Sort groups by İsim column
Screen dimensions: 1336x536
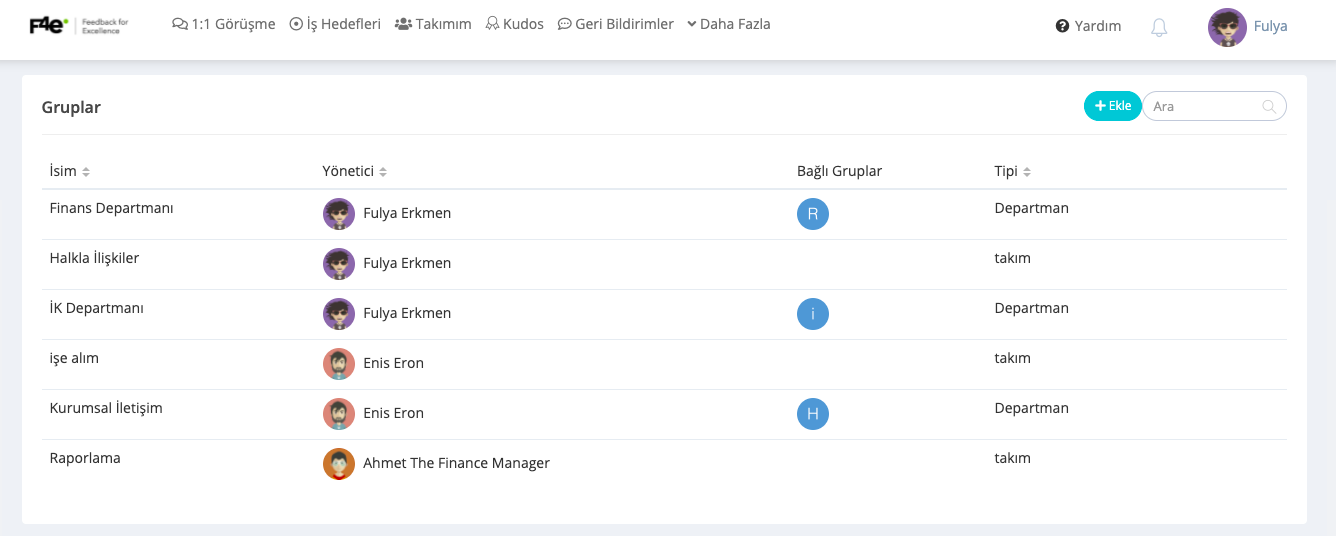[86, 172]
